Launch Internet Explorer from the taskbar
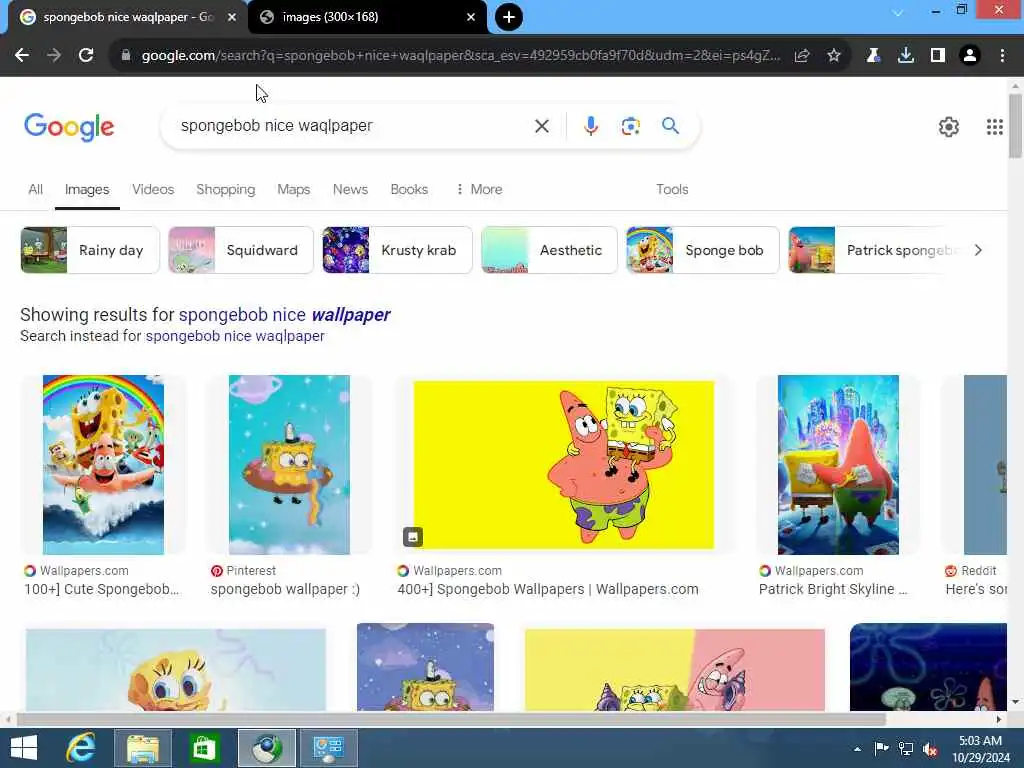 [80, 748]
